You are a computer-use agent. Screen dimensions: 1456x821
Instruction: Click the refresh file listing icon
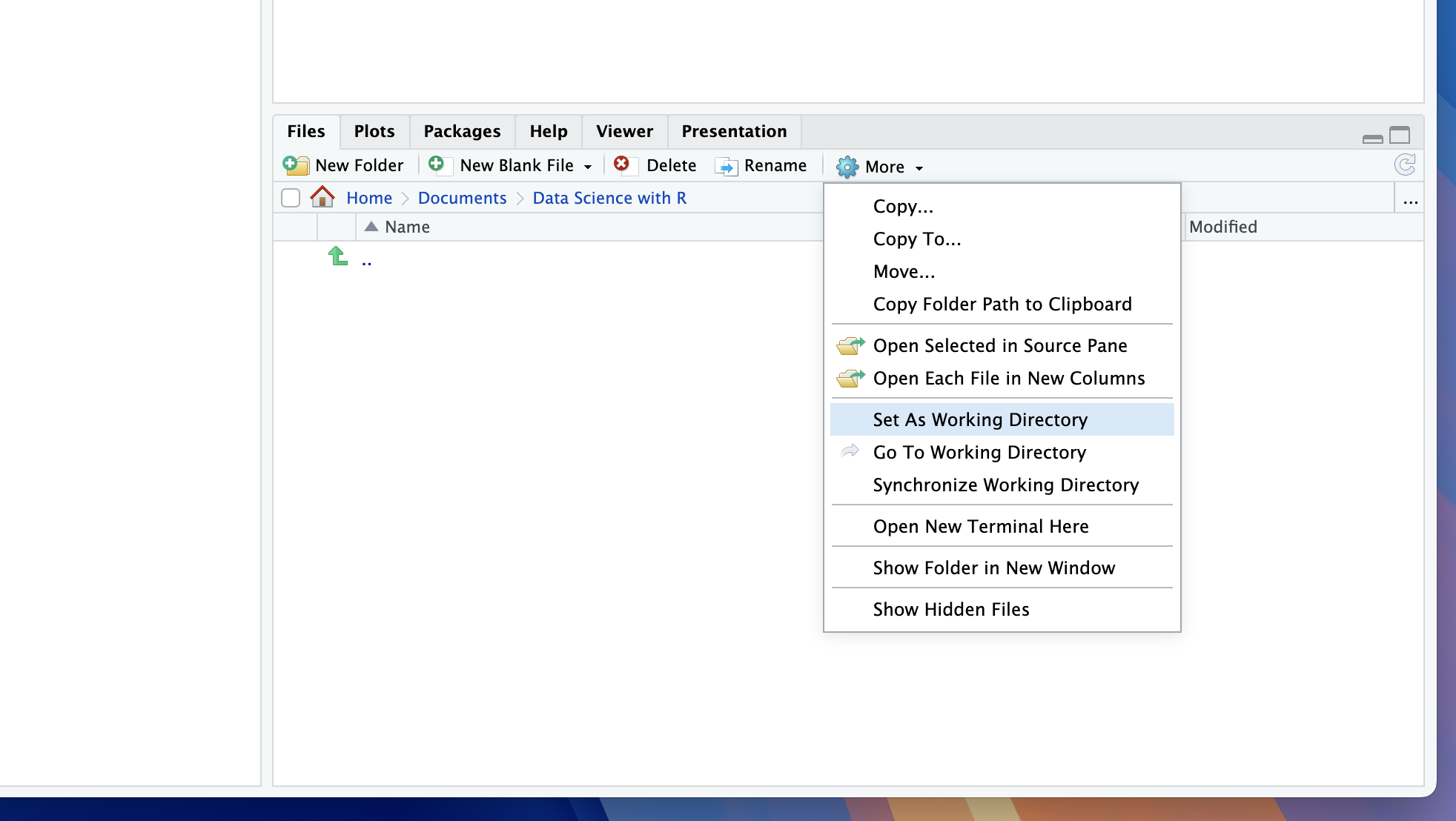point(1405,164)
